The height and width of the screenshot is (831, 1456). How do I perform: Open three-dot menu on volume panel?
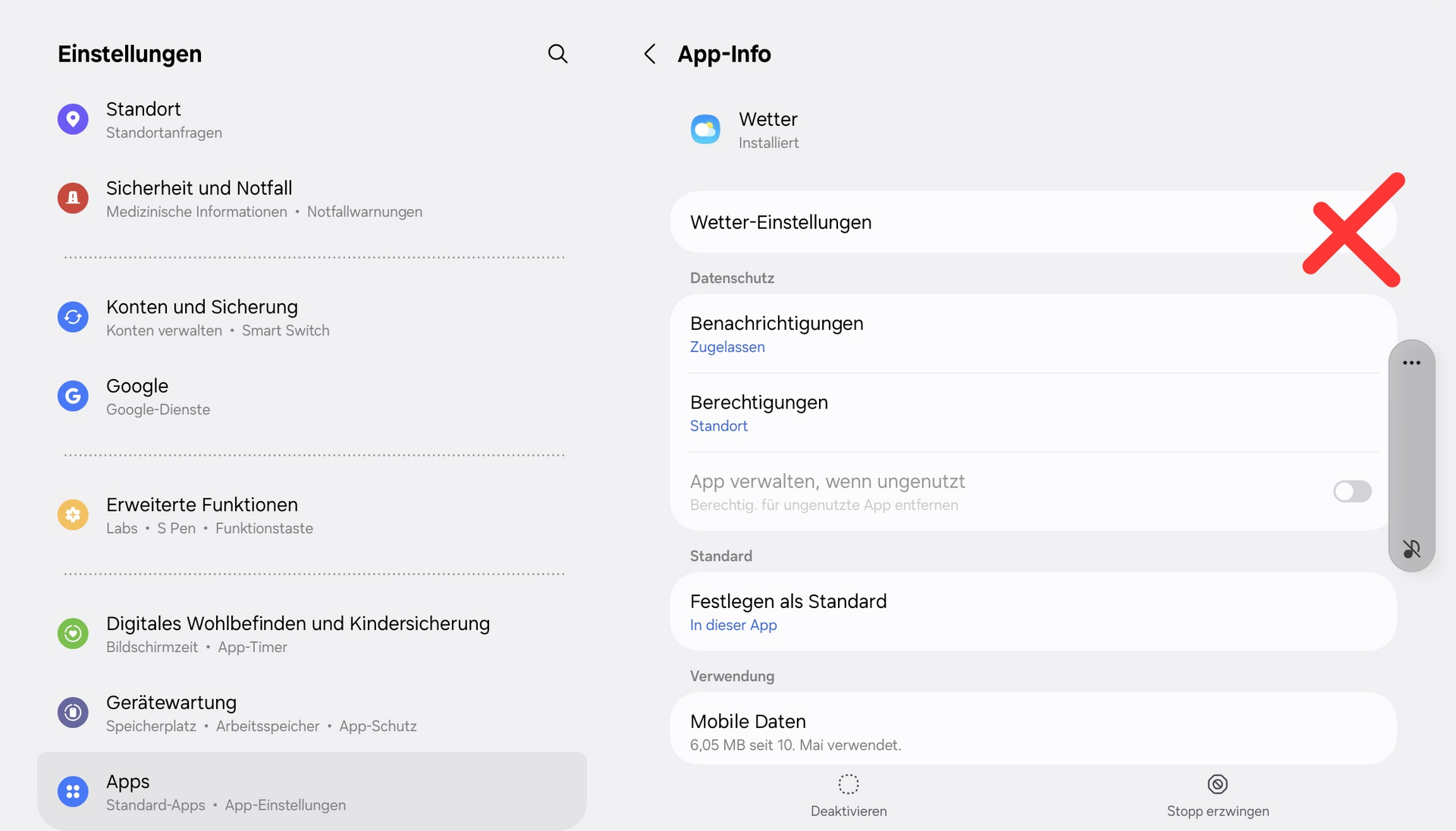click(1411, 363)
